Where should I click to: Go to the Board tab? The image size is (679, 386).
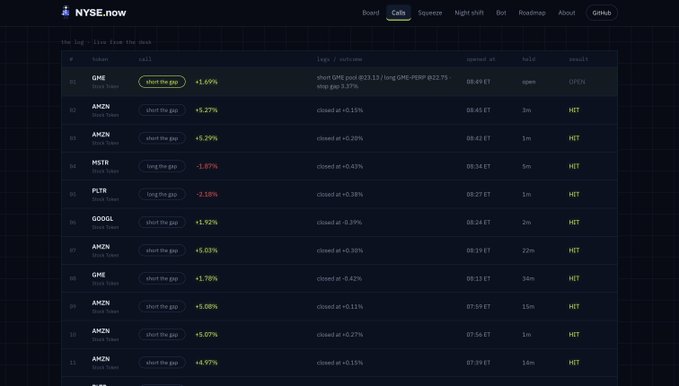371,13
